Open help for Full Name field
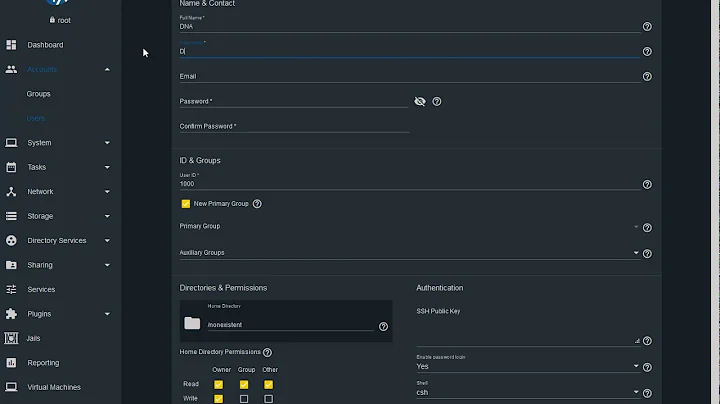 click(x=647, y=27)
